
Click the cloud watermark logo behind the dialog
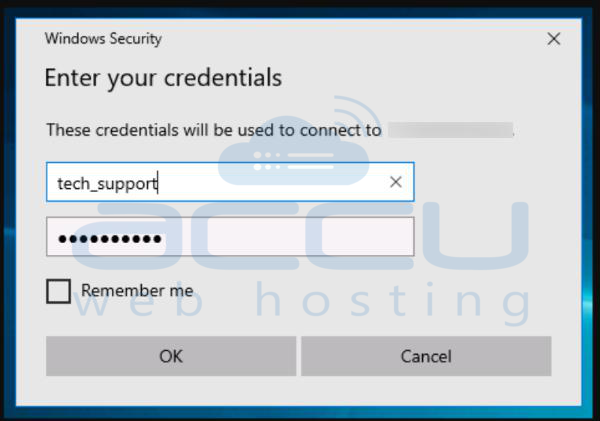(x=294, y=153)
